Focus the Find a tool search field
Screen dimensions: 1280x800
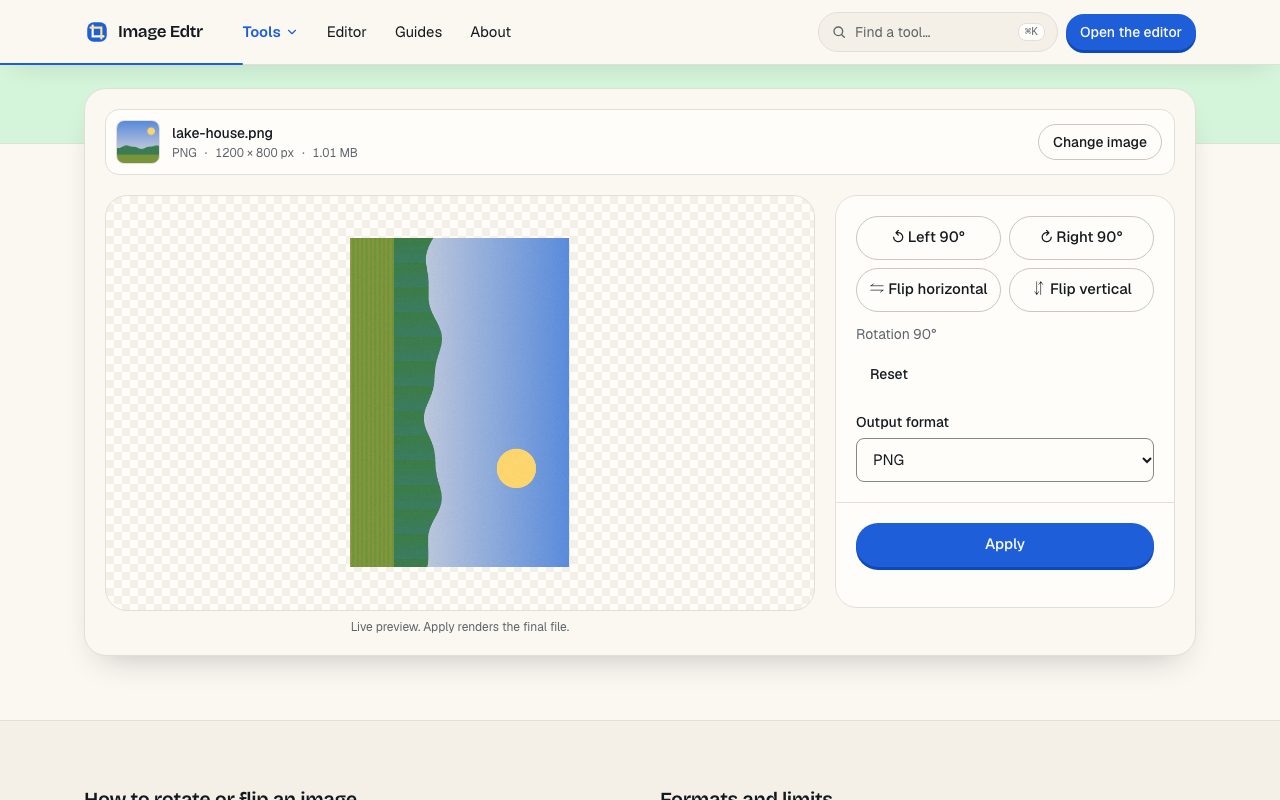937,32
